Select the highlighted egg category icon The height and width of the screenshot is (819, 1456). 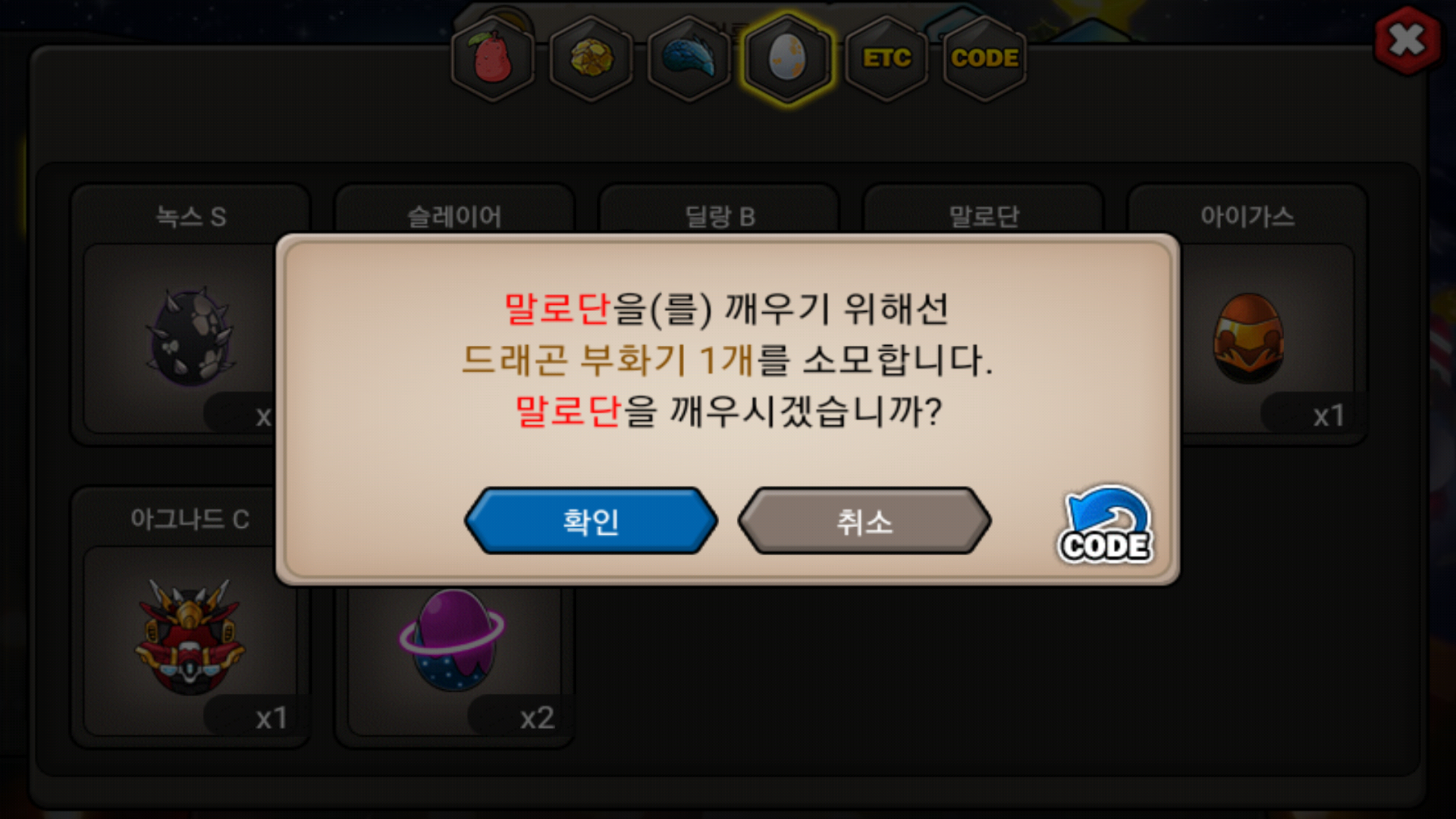[x=788, y=59]
